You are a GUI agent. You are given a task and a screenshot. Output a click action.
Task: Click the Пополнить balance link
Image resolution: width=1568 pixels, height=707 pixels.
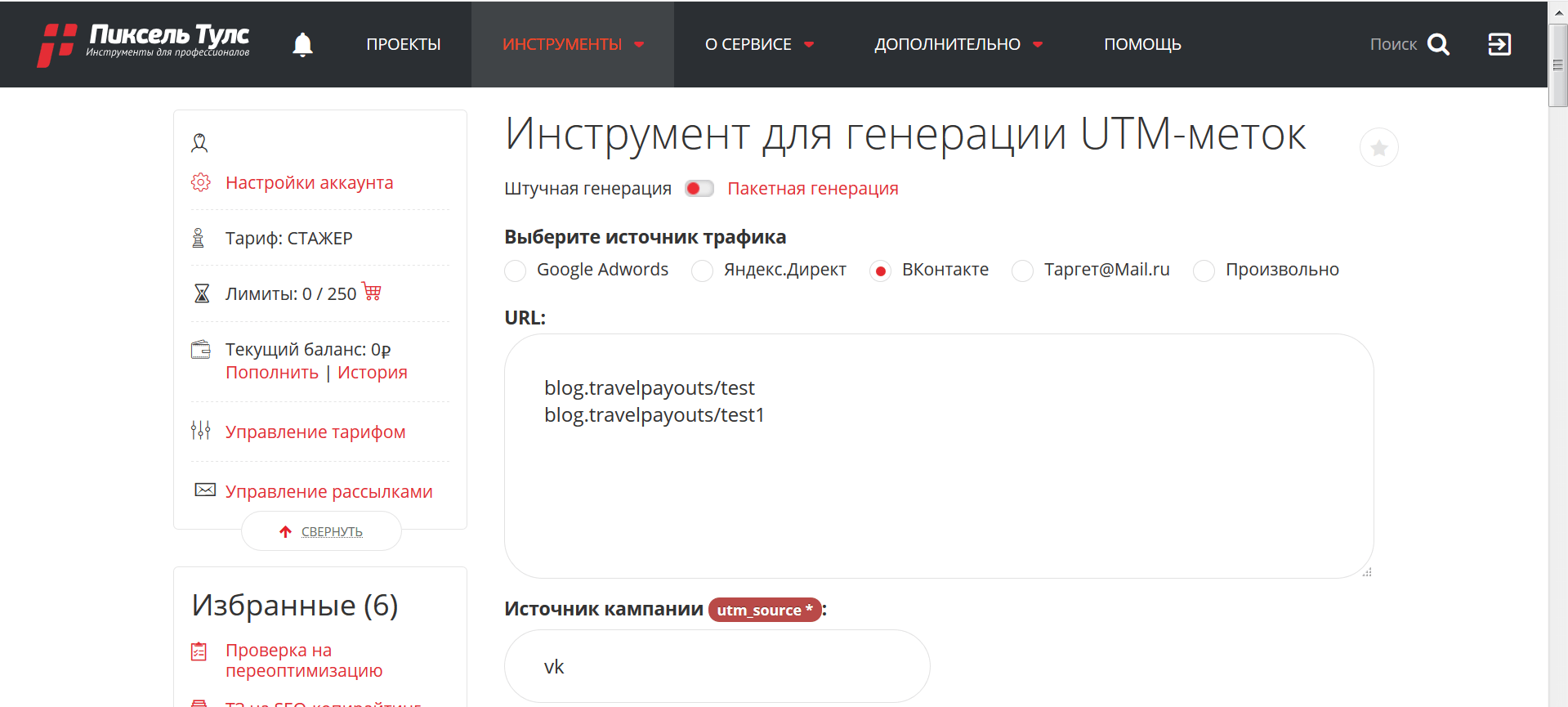tap(272, 373)
